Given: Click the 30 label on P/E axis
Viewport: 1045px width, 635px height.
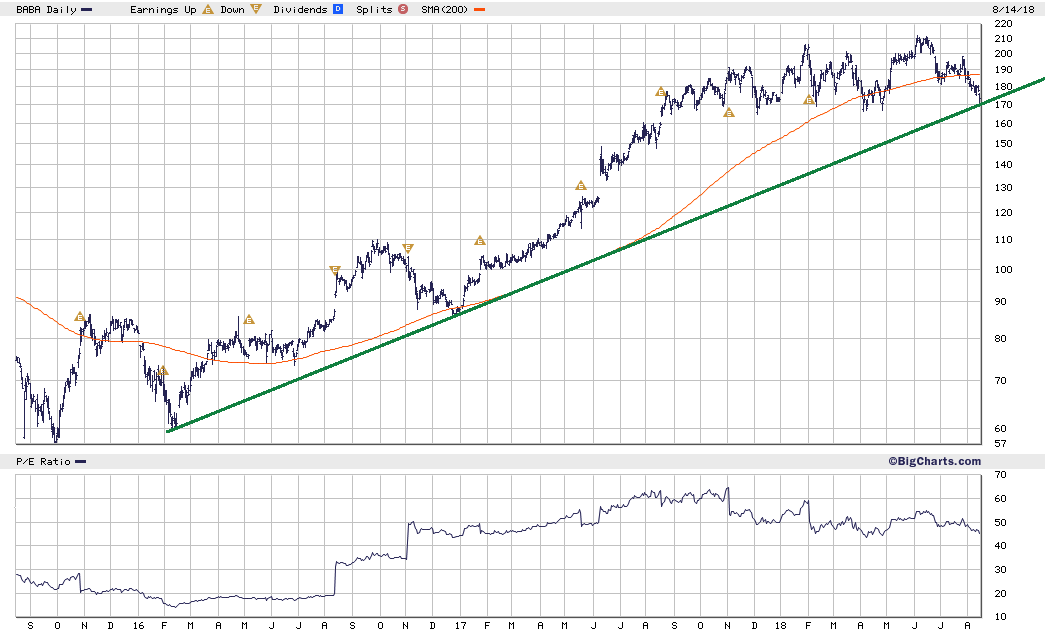Looking at the screenshot, I should pos(1000,569).
